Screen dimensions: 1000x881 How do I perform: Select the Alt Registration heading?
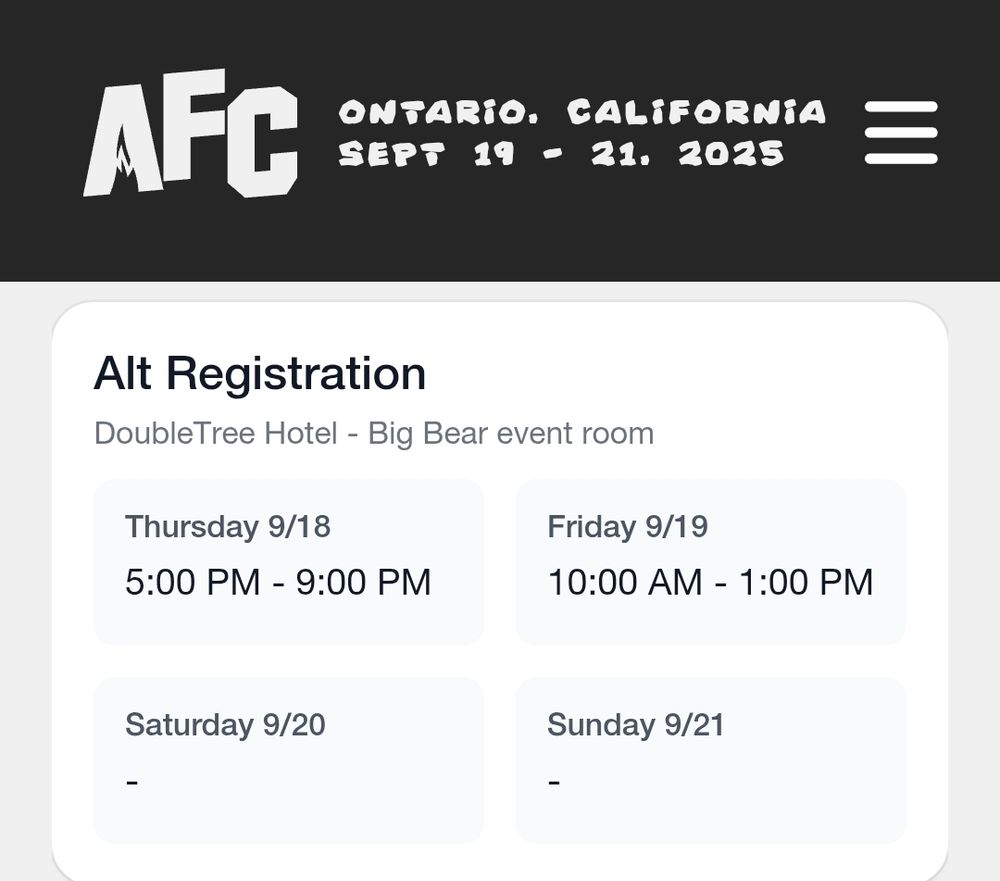click(260, 374)
